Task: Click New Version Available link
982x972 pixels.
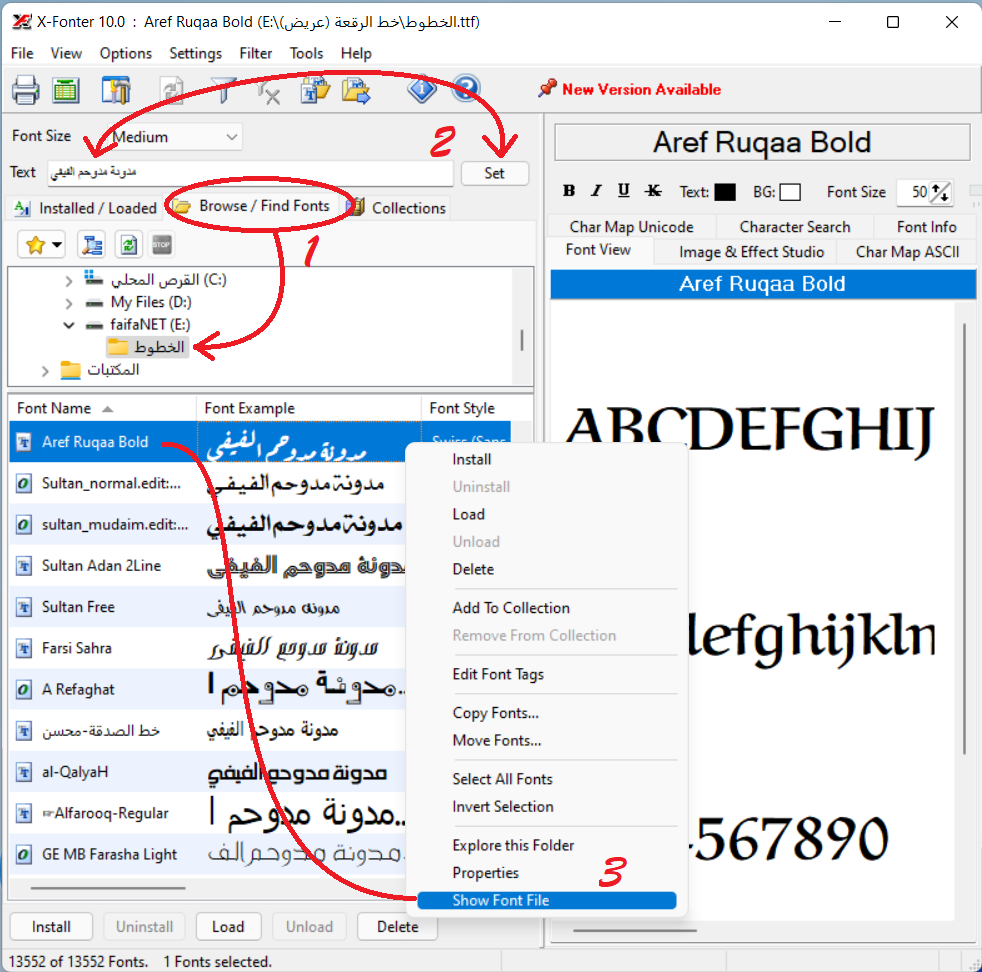Action: (x=641, y=90)
